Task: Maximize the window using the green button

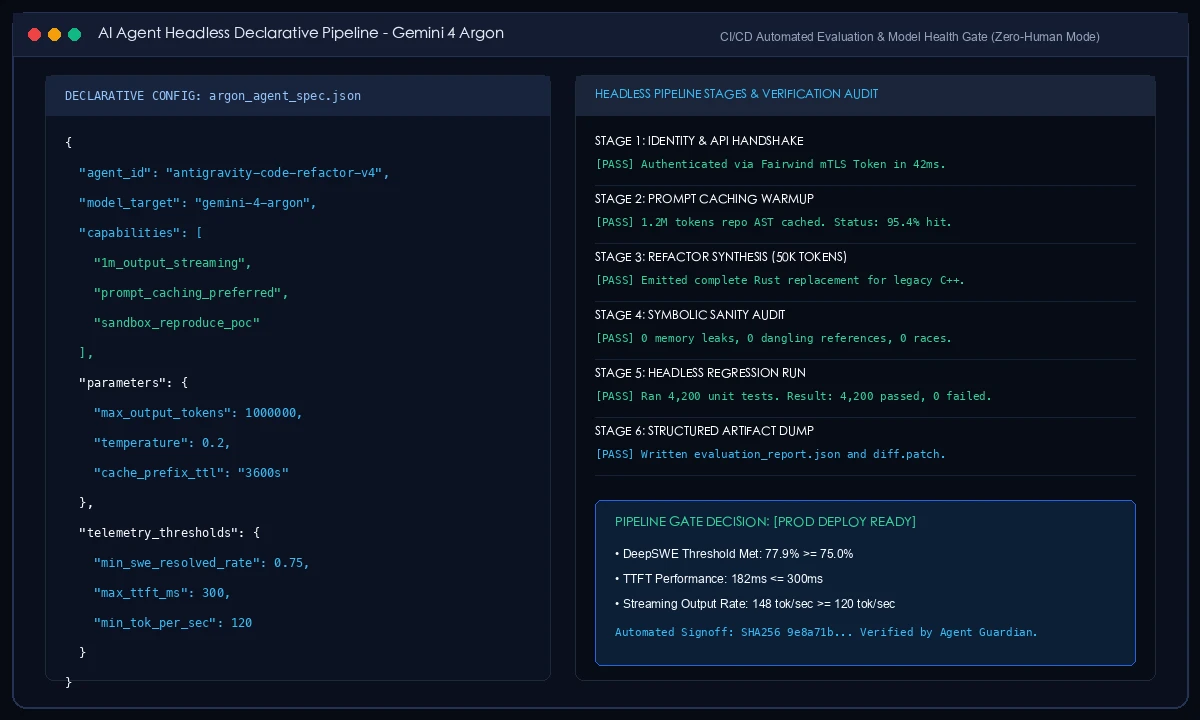Action: click(74, 34)
